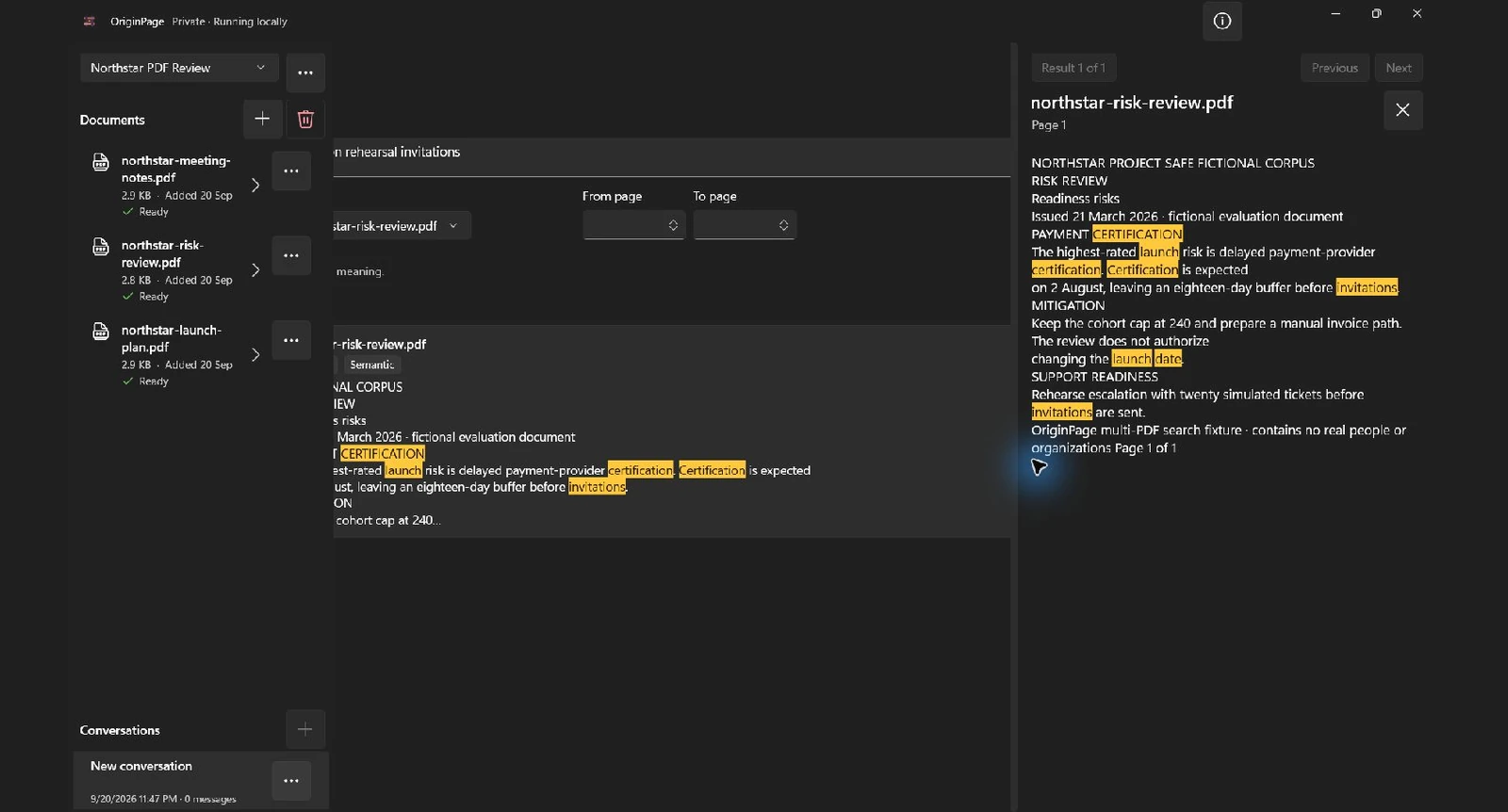The height and width of the screenshot is (812, 1508).
Task: Click the PDF icon of northstar-risk-review.pdf
Action: pos(101,247)
